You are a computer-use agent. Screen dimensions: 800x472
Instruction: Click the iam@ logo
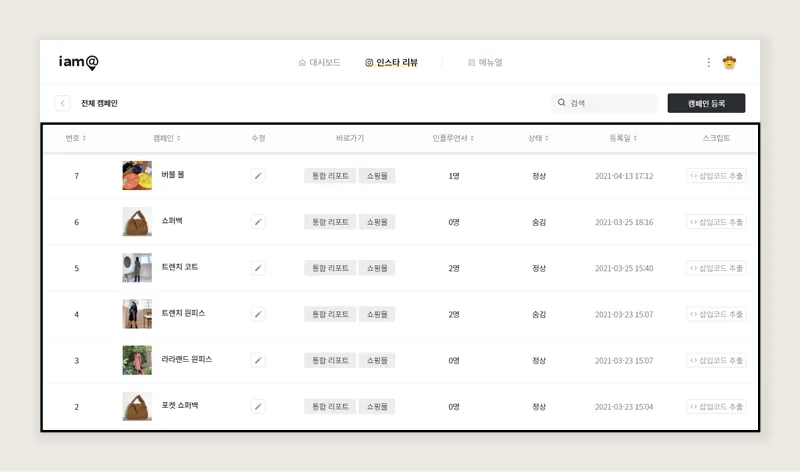pyautogui.click(x=78, y=62)
